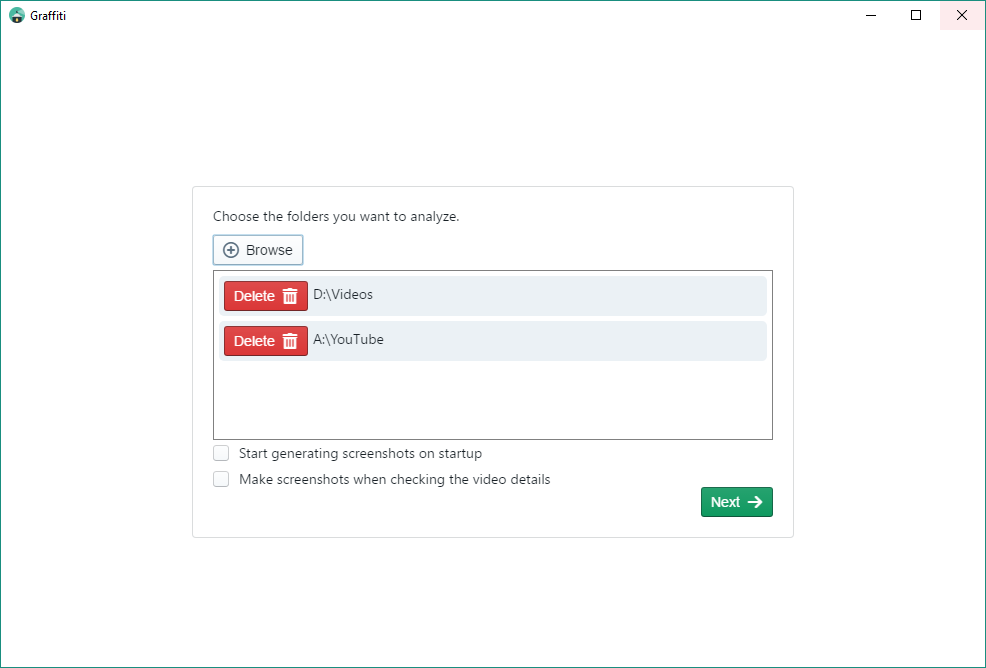
Task: Maximize the Graffiti window
Action: 915,15
